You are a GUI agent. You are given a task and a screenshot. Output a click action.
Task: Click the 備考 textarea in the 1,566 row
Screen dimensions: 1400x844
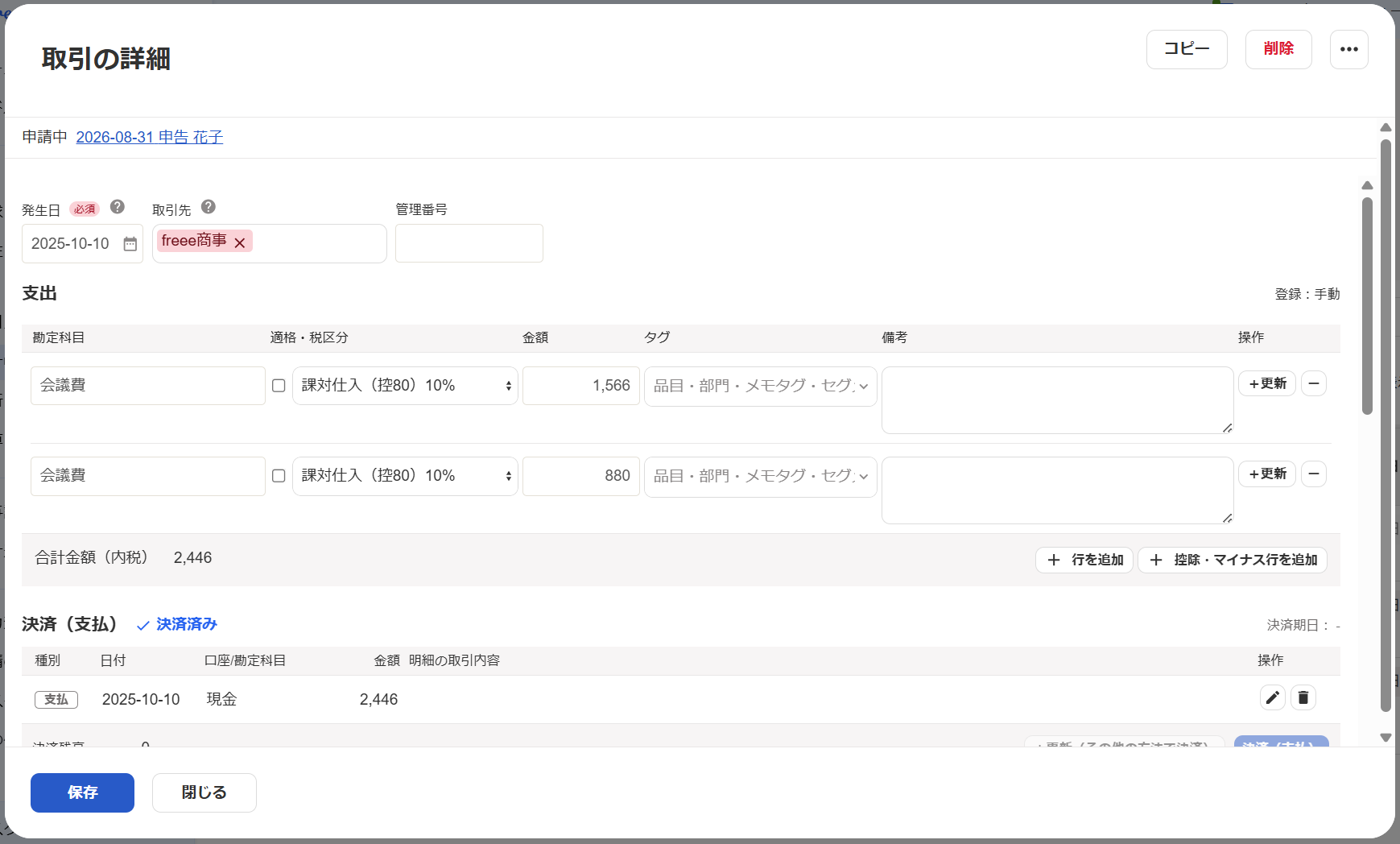(x=1057, y=400)
